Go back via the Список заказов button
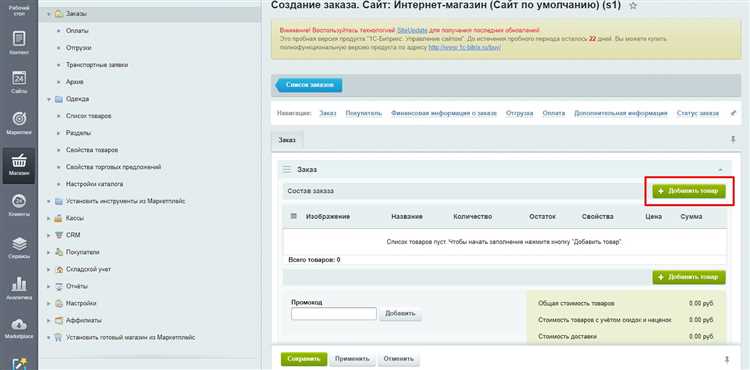This screenshot has width=750, height=370. [x=309, y=85]
